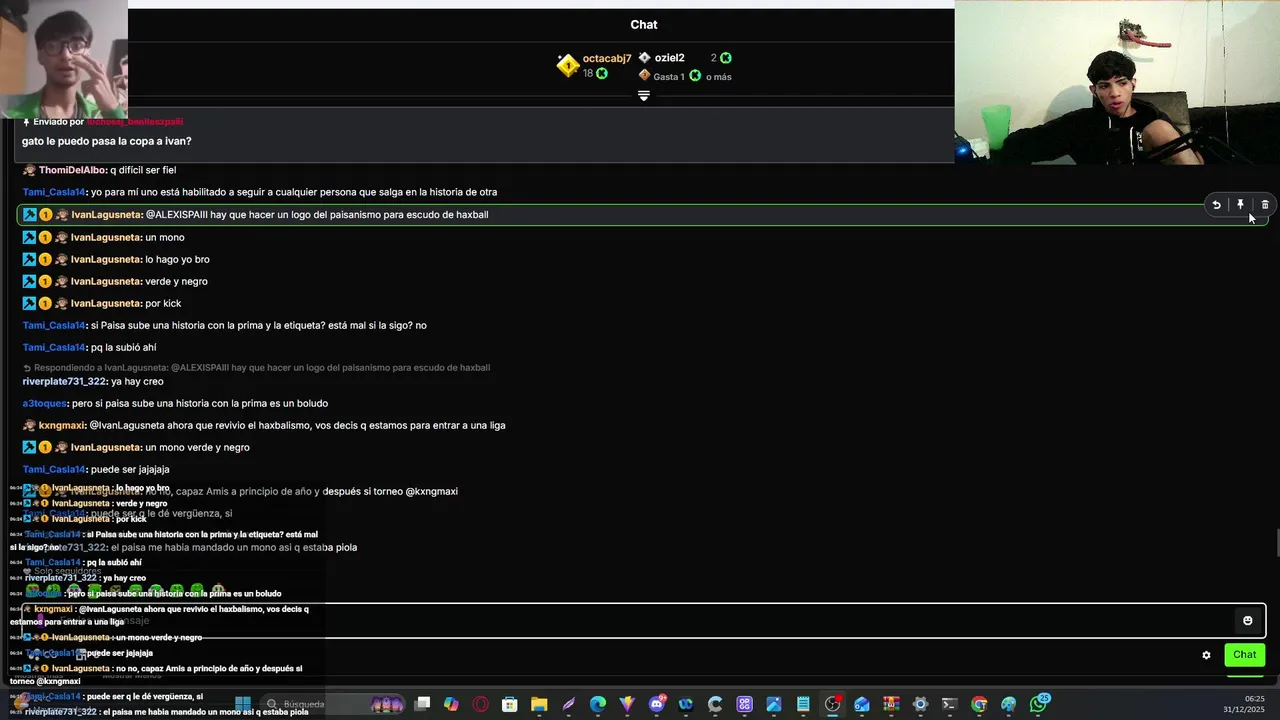
Task: Open Windows Start menu
Action: click(x=242, y=704)
